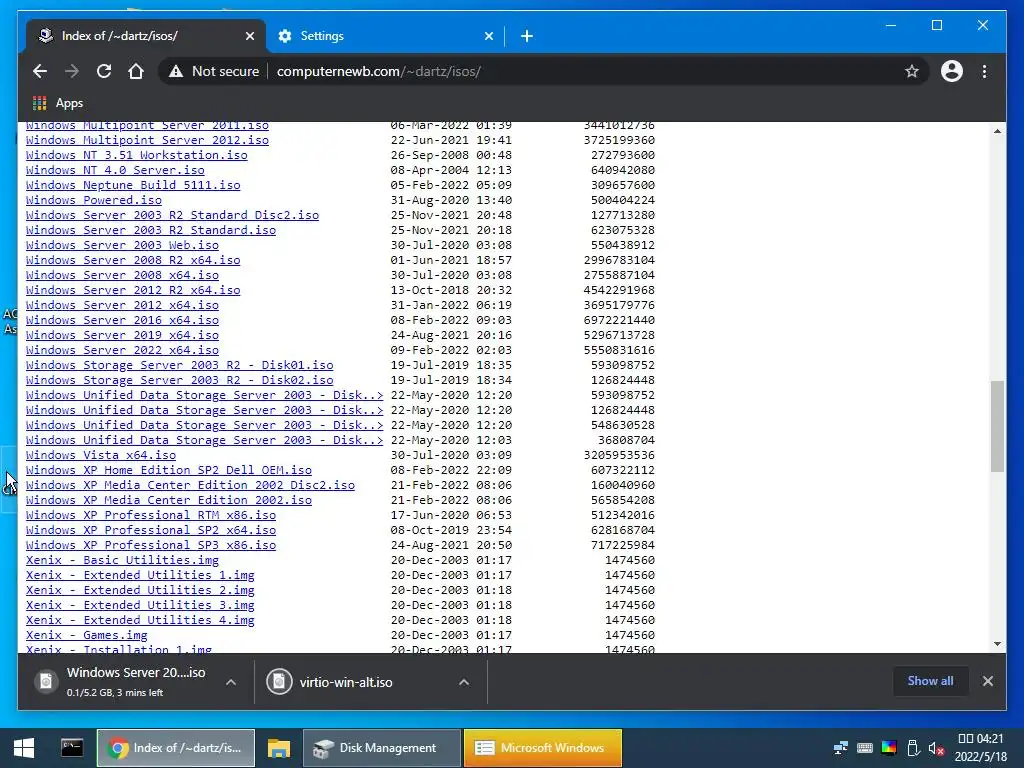This screenshot has width=1024, height=768.
Task: Open Xenix - Basic Utilities.img link
Action: (x=122, y=561)
